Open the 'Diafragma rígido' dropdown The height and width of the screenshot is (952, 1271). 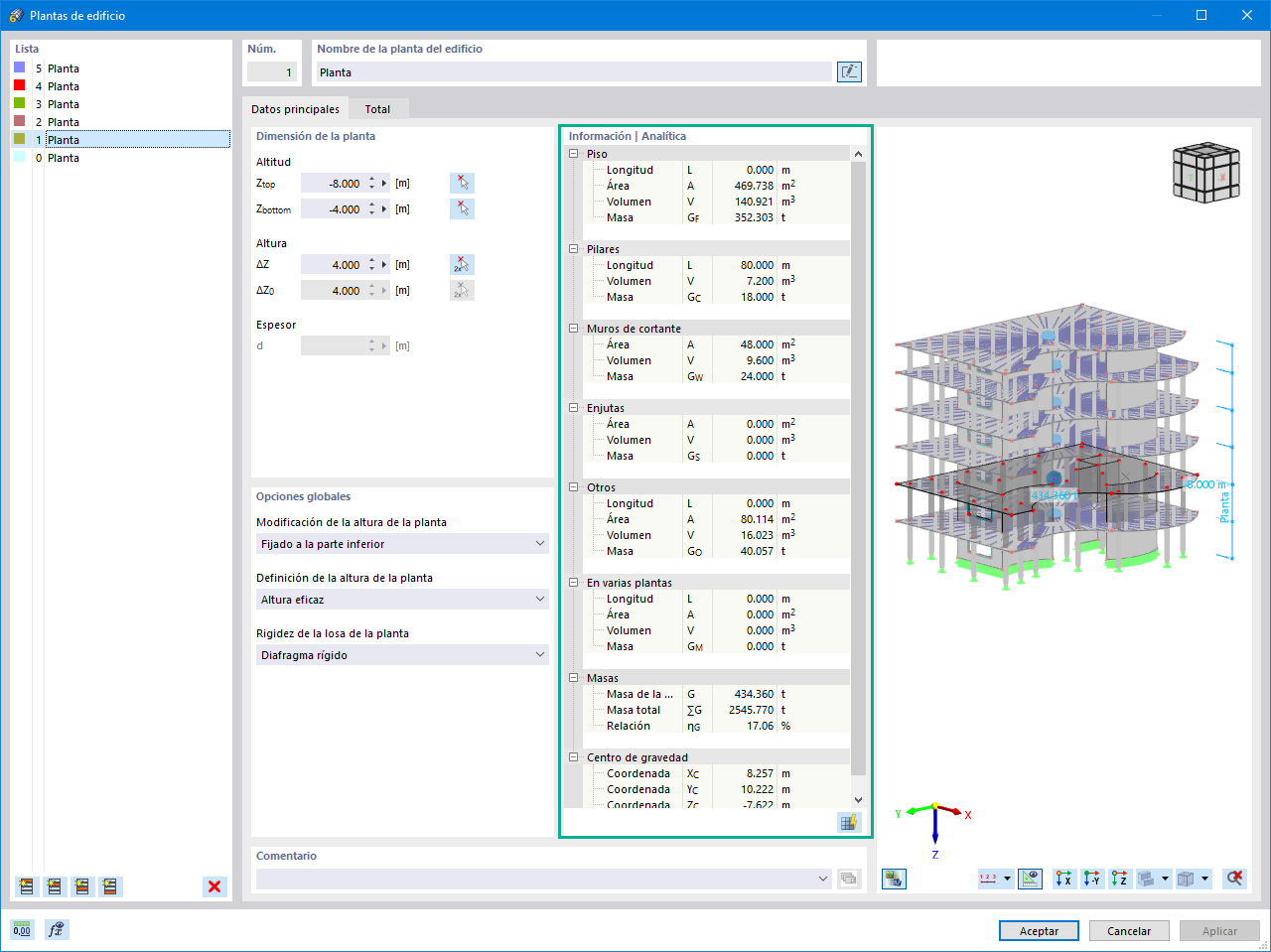(402, 655)
